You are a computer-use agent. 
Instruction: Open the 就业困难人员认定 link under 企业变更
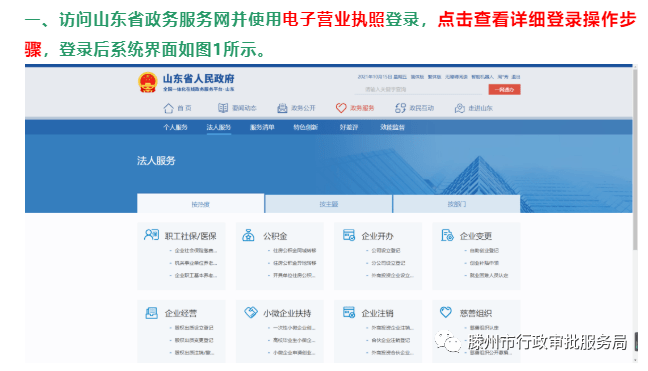488,275
